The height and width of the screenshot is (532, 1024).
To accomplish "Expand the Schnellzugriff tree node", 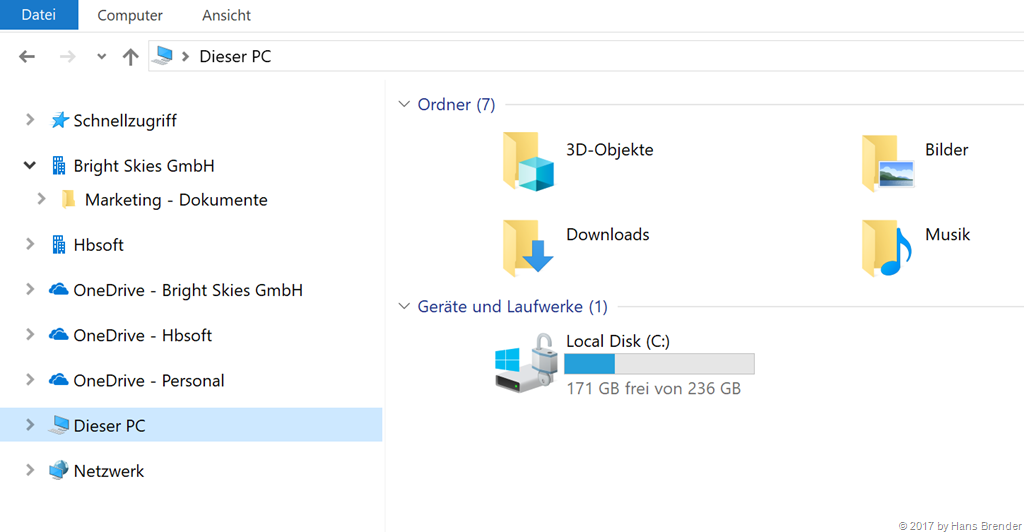I will [x=30, y=120].
